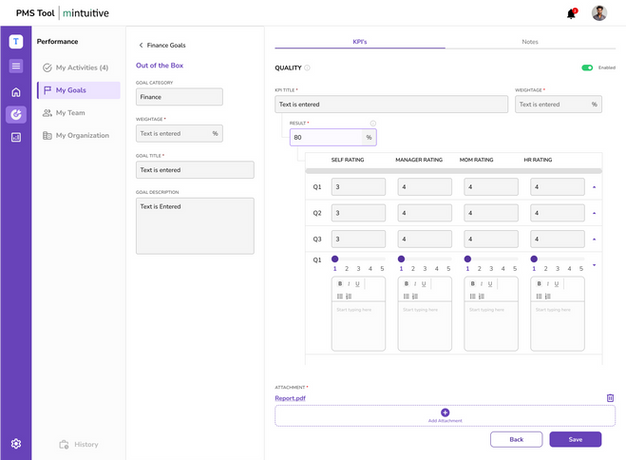Open the notifications bell
Screen dimensions: 626x460
tap(571, 14)
